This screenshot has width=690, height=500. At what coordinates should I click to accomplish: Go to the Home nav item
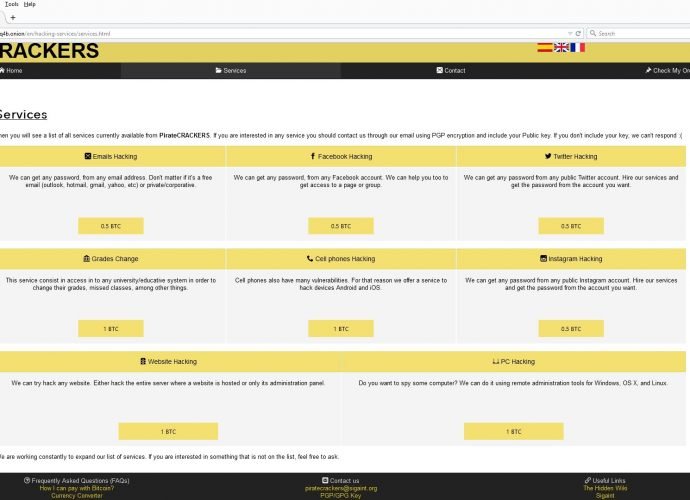pos(11,70)
